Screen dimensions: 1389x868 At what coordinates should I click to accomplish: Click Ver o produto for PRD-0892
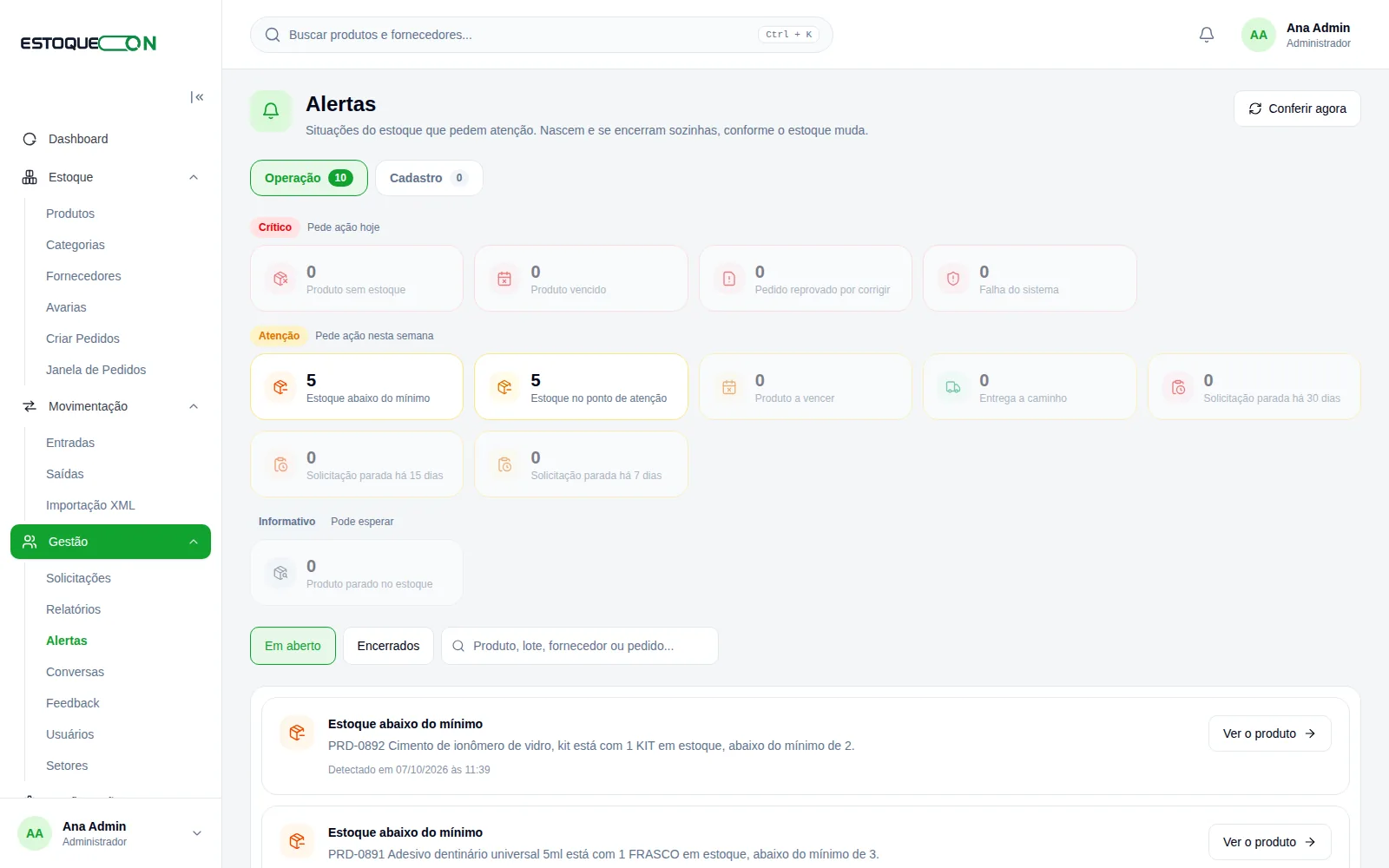pyautogui.click(x=1269, y=733)
